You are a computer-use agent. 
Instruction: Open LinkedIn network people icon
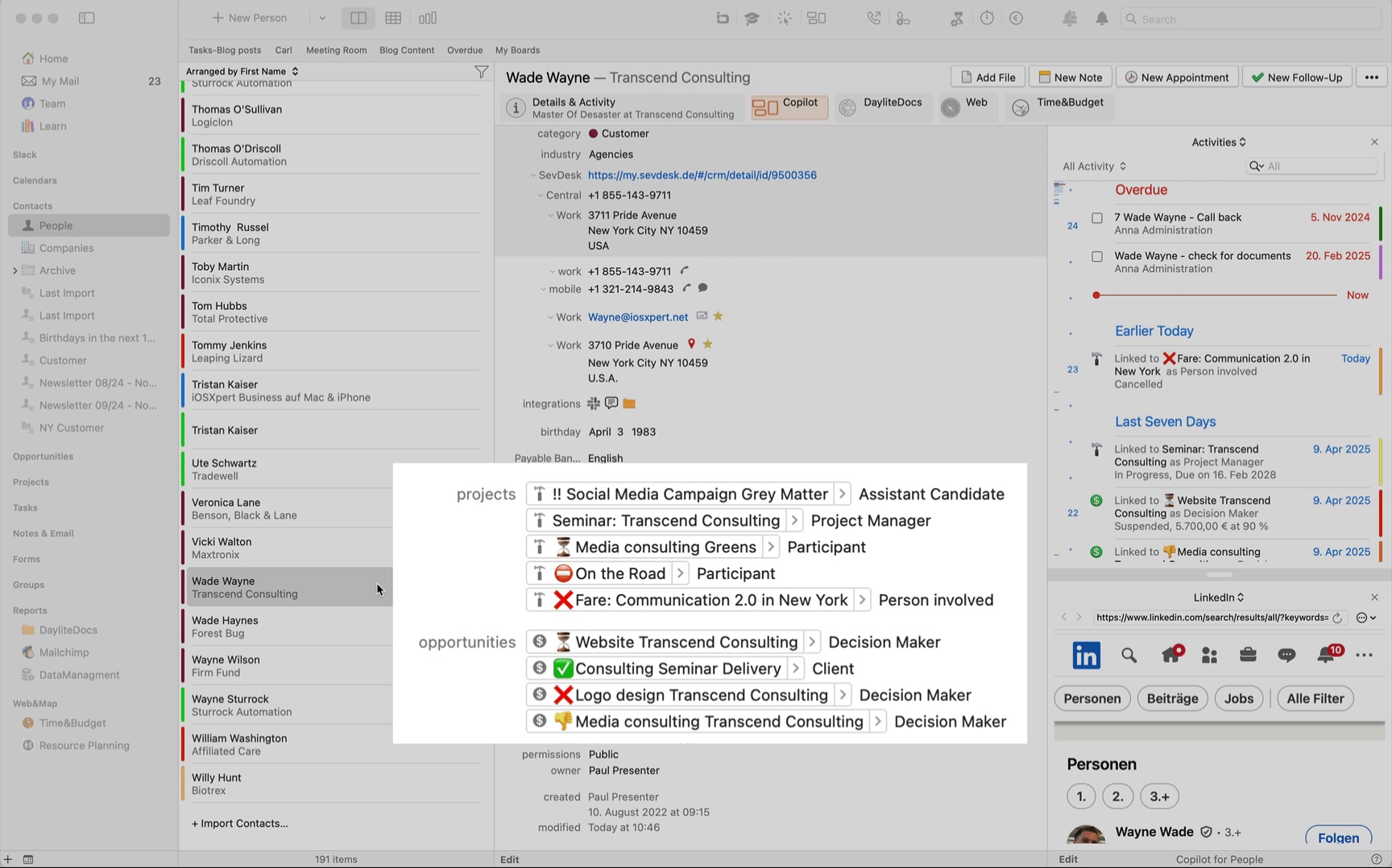1209,655
